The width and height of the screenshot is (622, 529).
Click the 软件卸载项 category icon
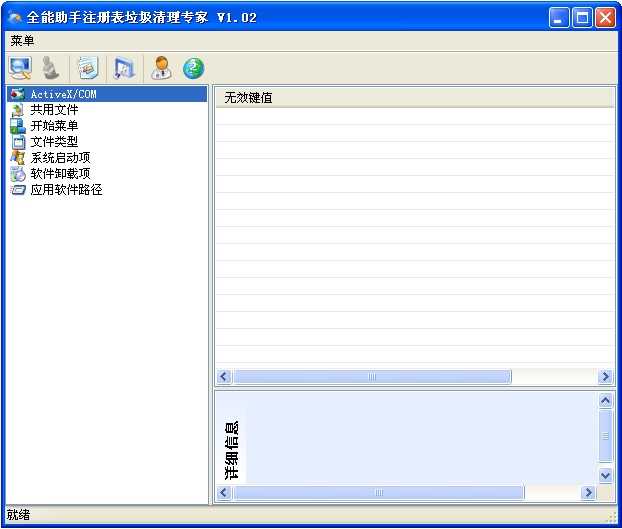click(x=18, y=174)
